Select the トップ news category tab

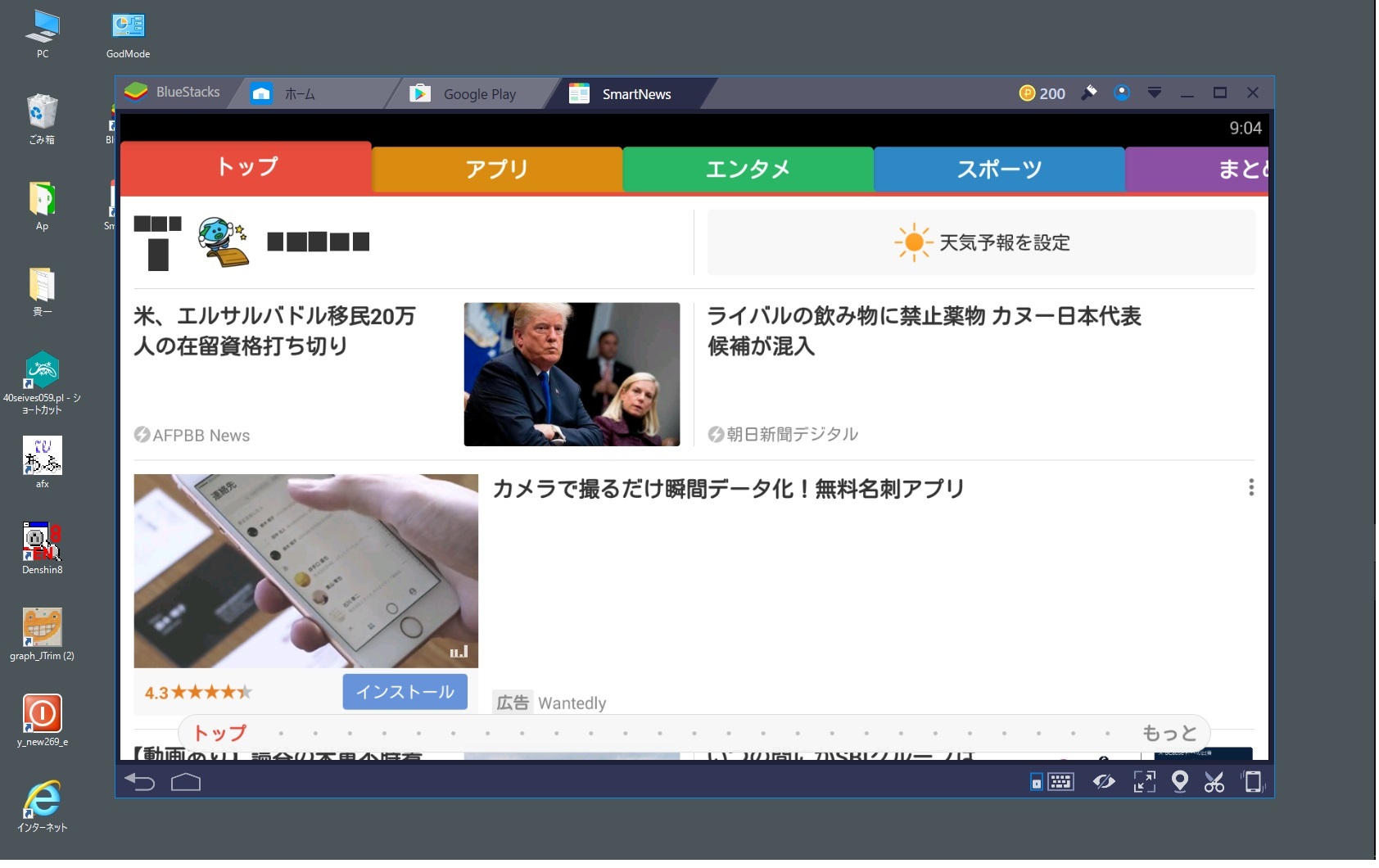pyautogui.click(x=246, y=167)
